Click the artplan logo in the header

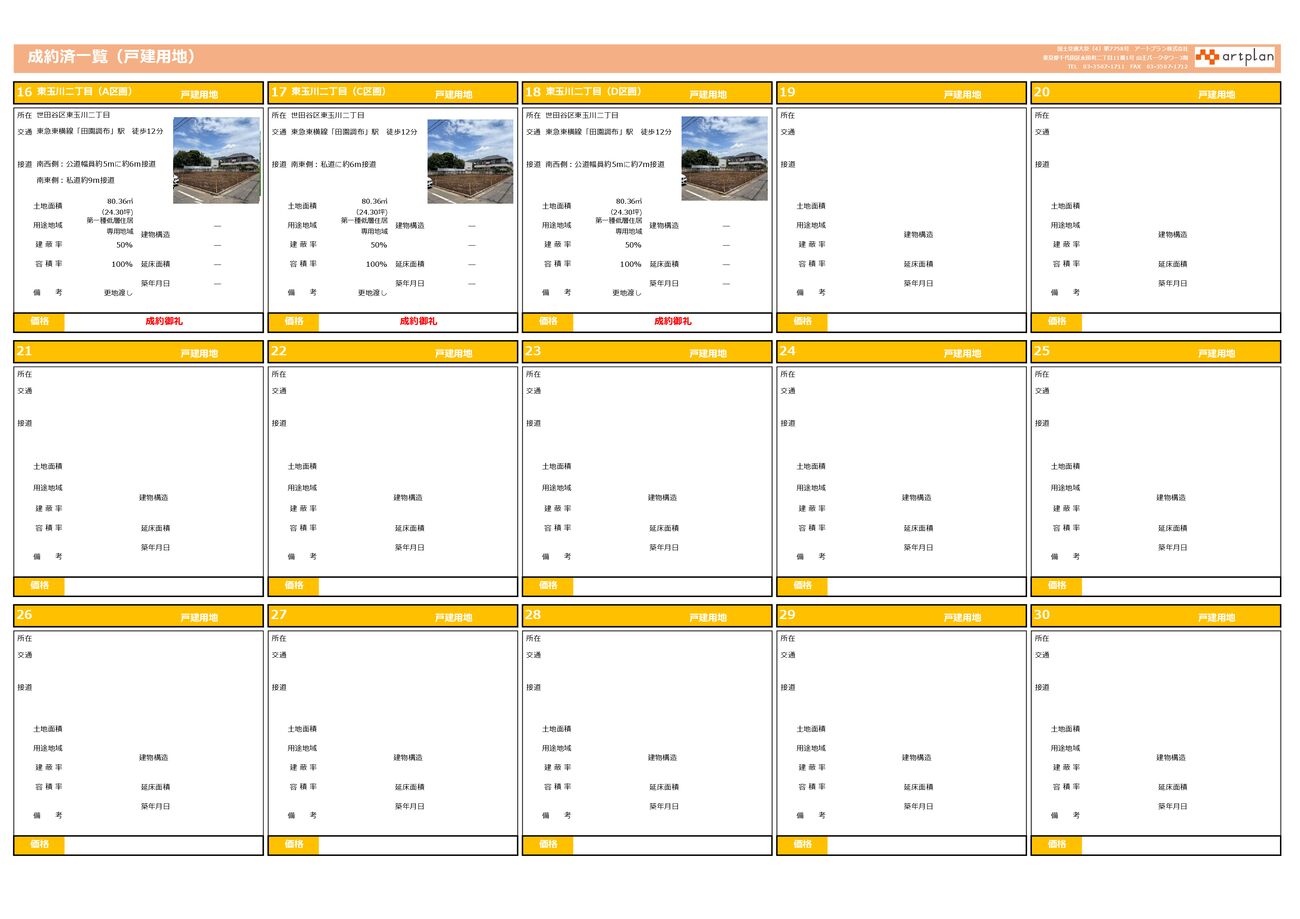(1234, 57)
